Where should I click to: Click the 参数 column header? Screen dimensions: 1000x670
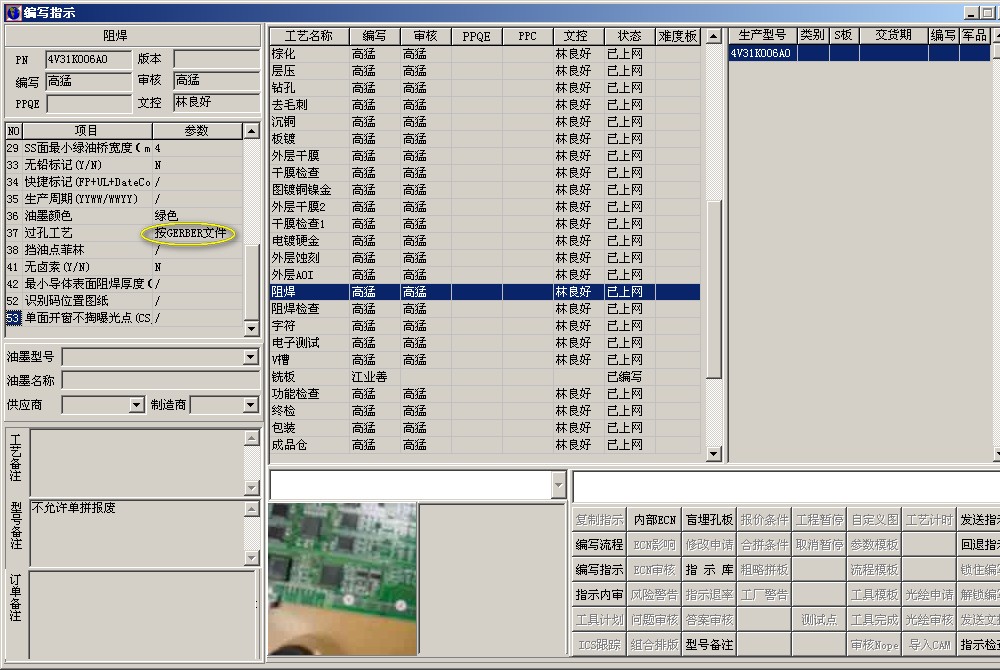(x=197, y=131)
